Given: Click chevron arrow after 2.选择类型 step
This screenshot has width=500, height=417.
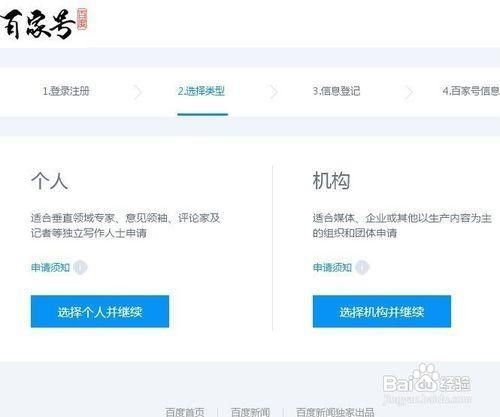Looking at the screenshot, I should click(274, 92).
